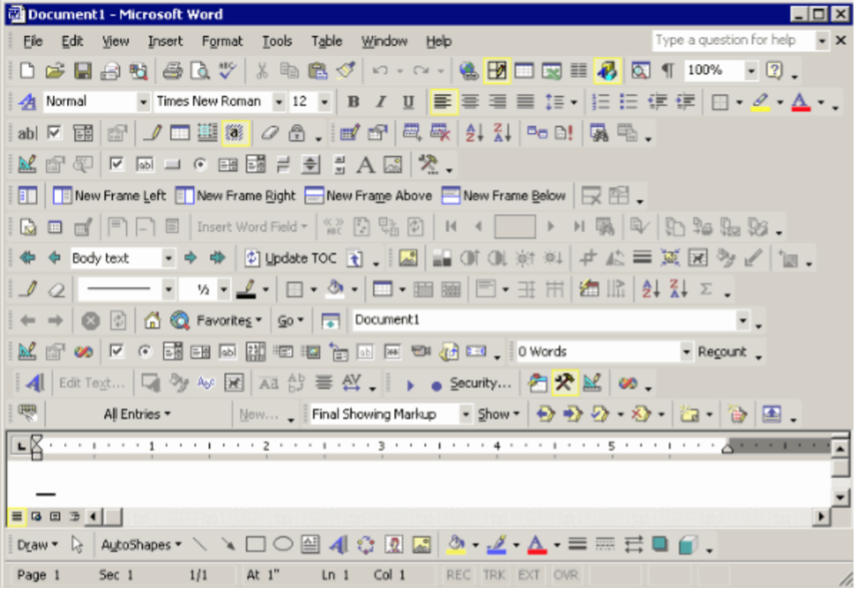Image resolution: width=858 pixels, height=592 pixels.
Task: Open the AutoShapes menu
Action: (x=141, y=545)
